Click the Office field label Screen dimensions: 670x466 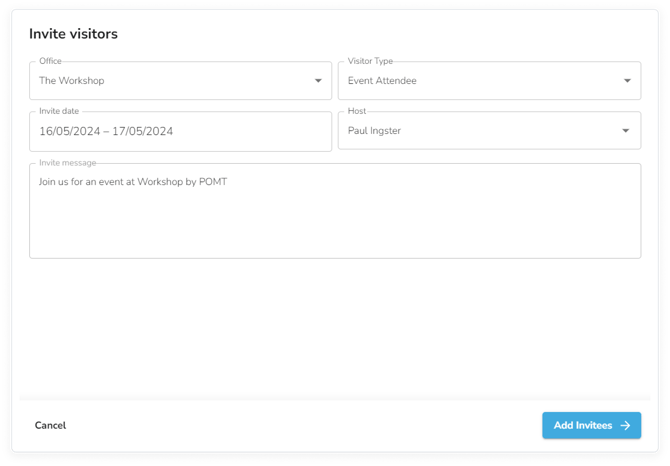pyautogui.click(x=50, y=61)
